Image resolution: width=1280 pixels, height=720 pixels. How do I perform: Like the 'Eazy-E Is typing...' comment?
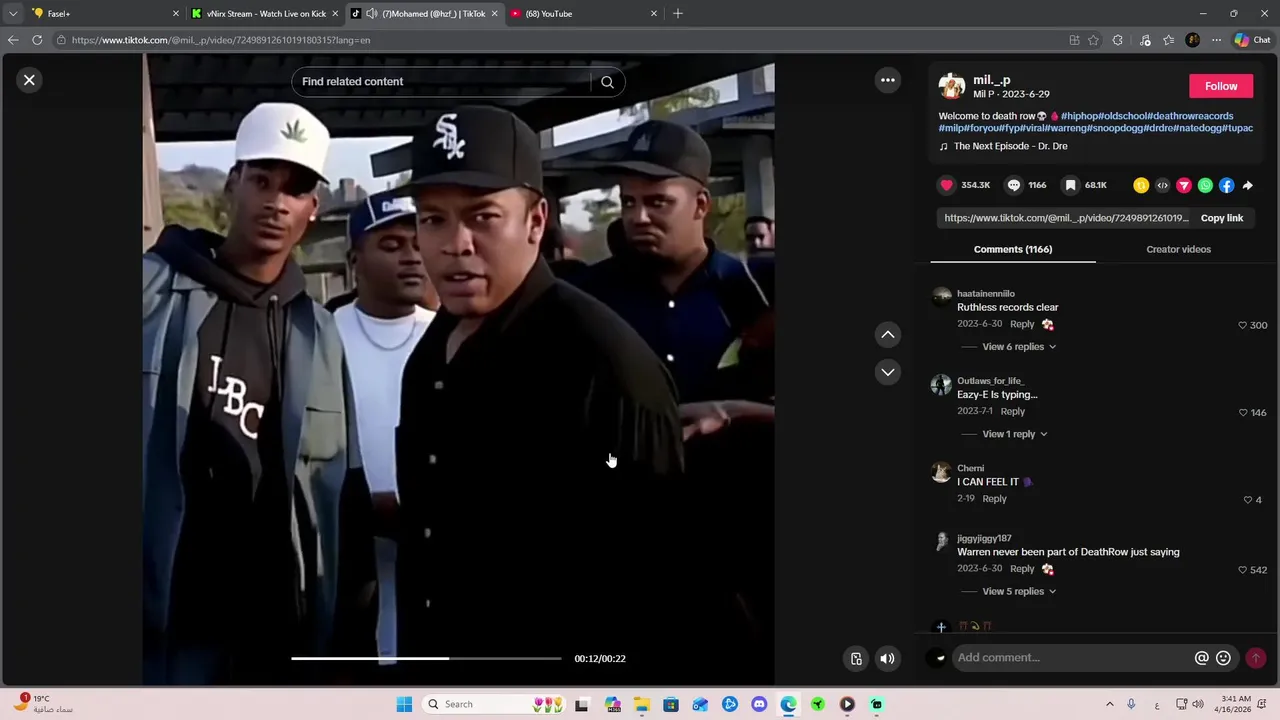pyautogui.click(x=1243, y=412)
